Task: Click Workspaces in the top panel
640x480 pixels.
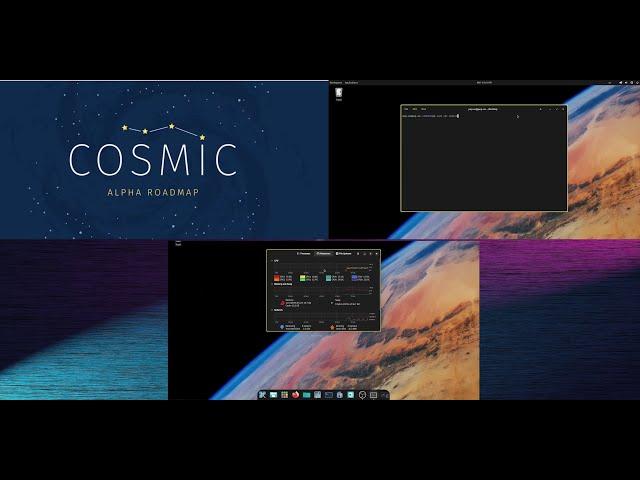Action: coord(336,83)
